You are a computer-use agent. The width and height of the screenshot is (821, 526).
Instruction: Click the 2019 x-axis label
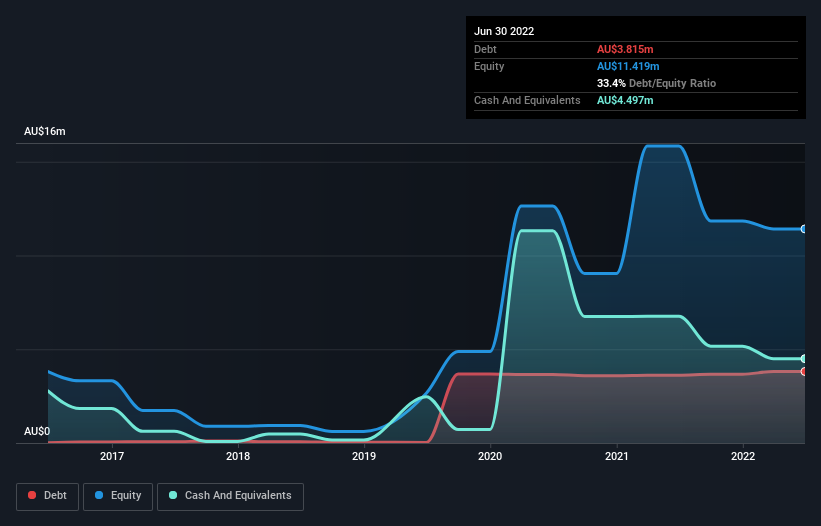(364, 456)
